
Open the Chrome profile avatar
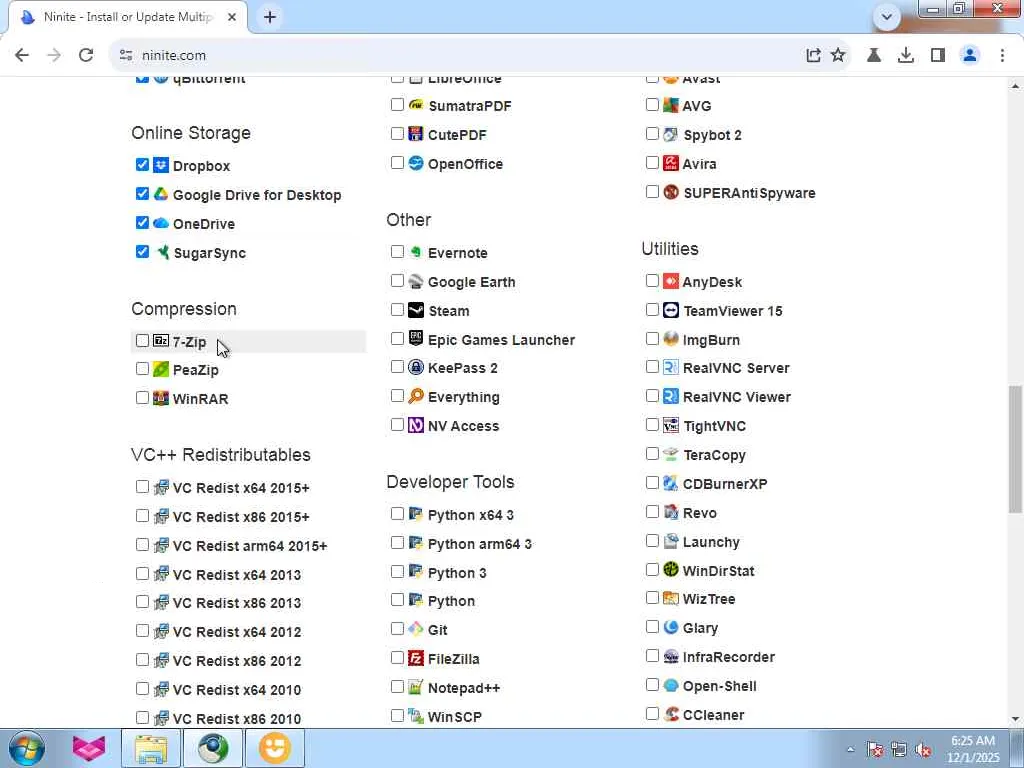tap(970, 56)
